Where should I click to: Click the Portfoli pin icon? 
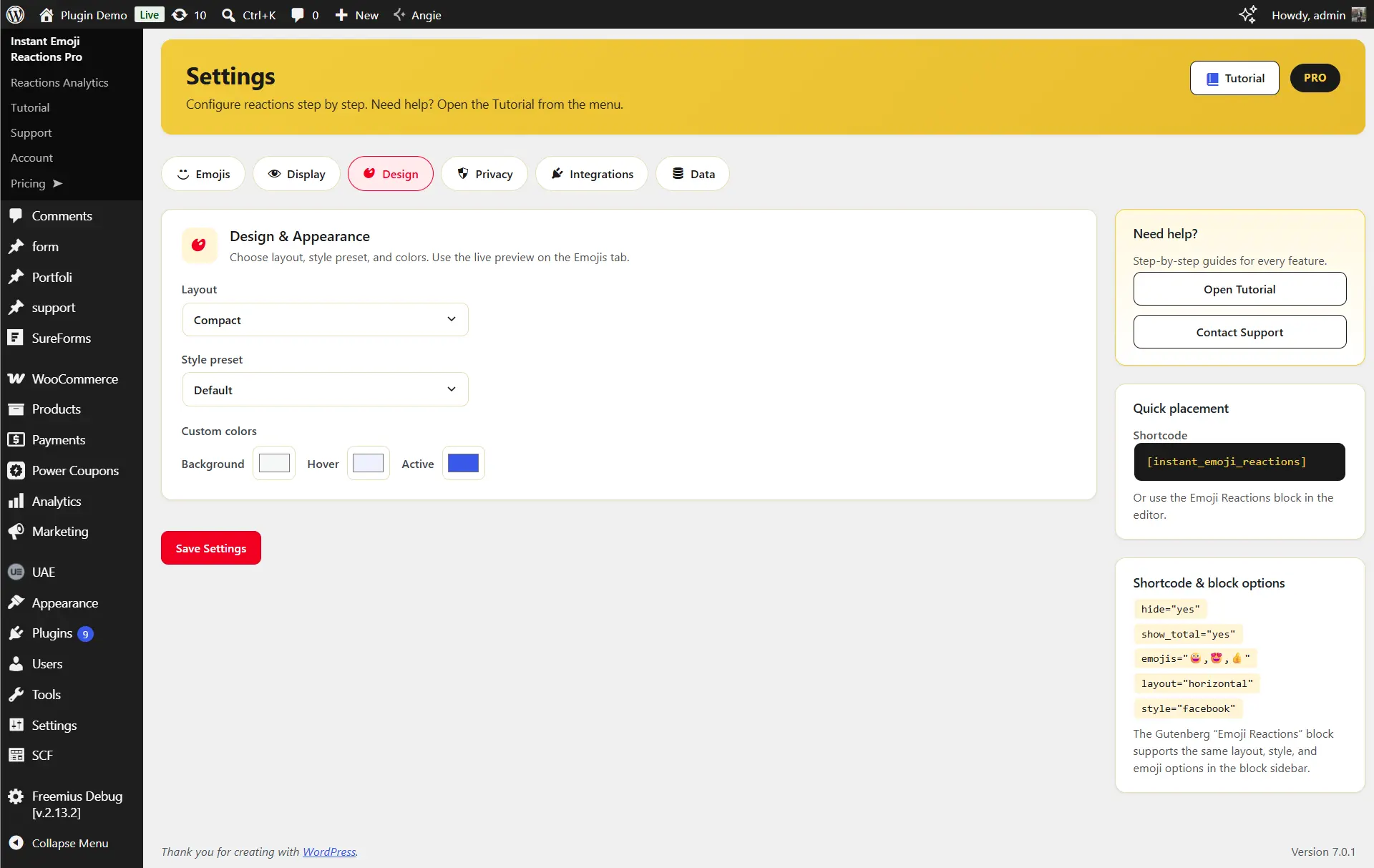tap(16, 277)
